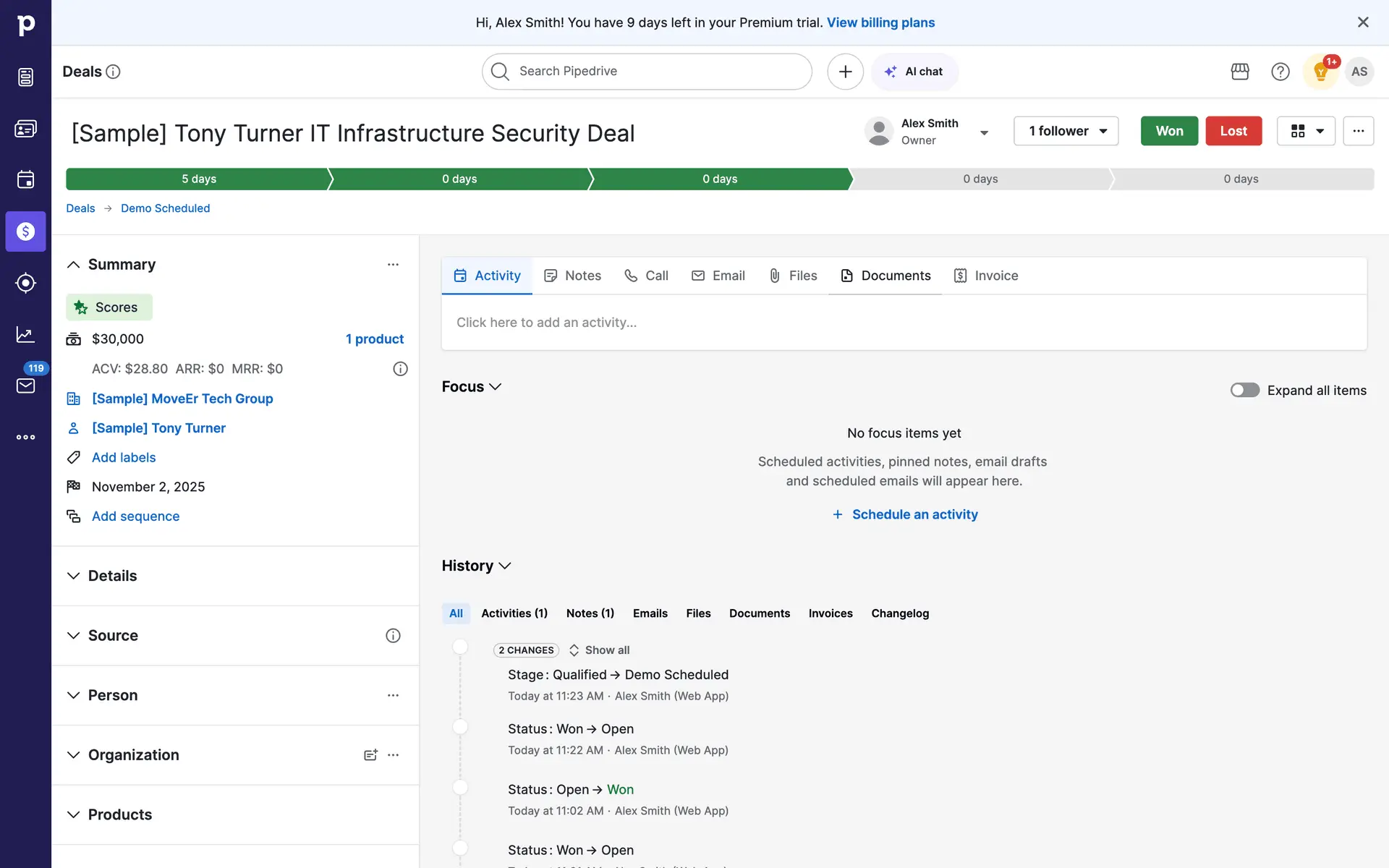Open the help question mark icon
The image size is (1389, 868).
[1280, 72]
